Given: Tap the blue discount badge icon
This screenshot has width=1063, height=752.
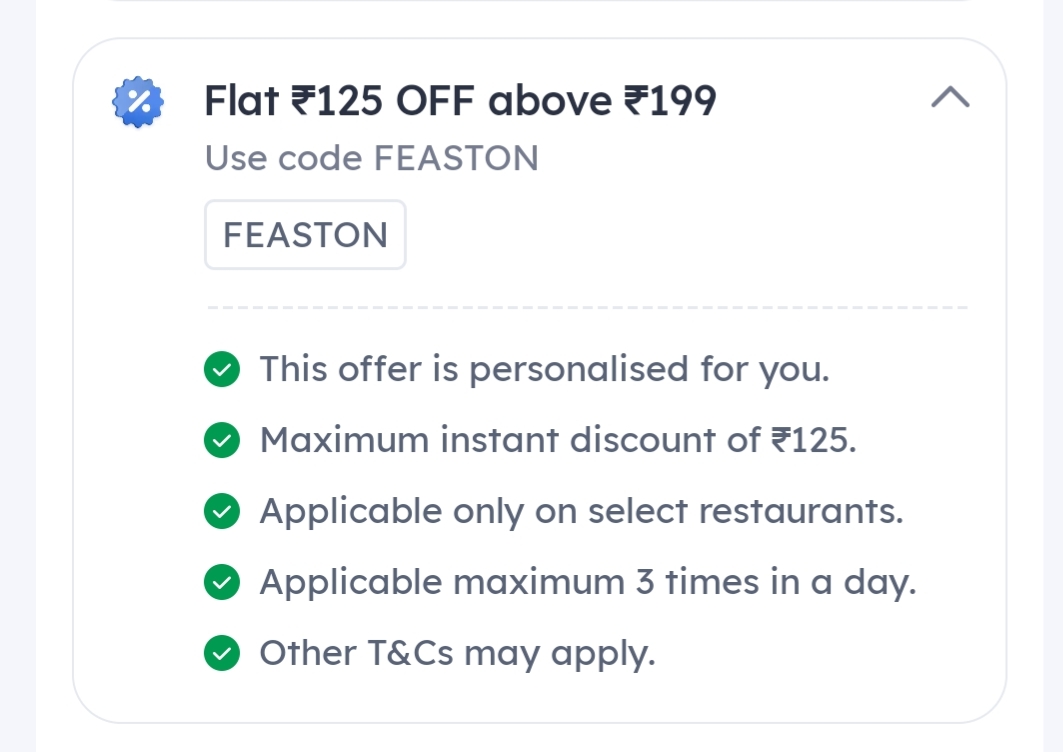Looking at the screenshot, I should click(137, 101).
